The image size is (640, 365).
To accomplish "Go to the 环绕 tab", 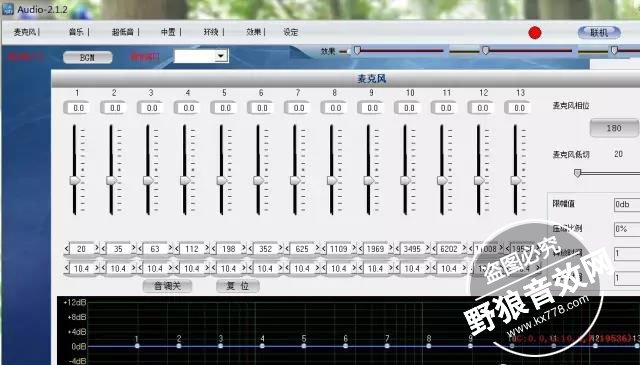I will [211, 32].
